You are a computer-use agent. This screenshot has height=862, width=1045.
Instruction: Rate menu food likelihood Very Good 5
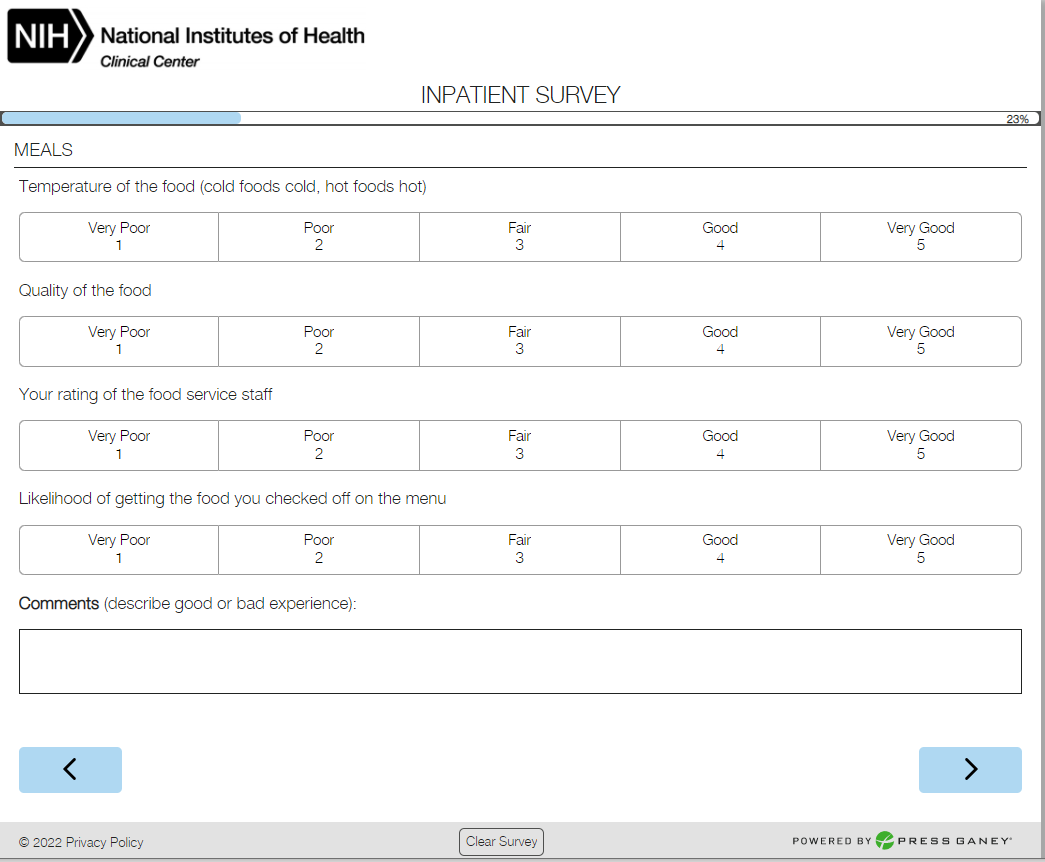coord(921,549)
